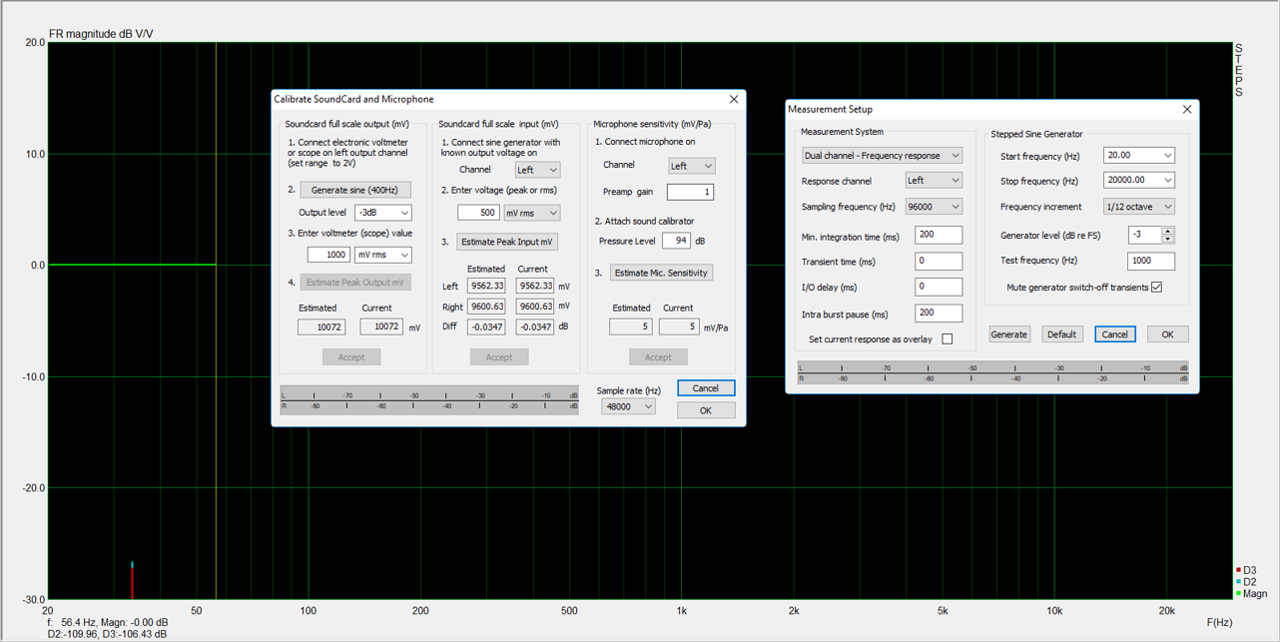Viewport: 1280px width, 642px height.
Task: Click Min. integration time input field
Action: click(x=939, y=235)
